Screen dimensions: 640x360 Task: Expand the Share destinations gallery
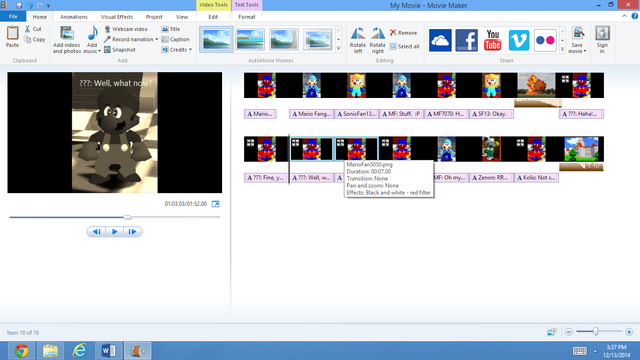(562, 49)
